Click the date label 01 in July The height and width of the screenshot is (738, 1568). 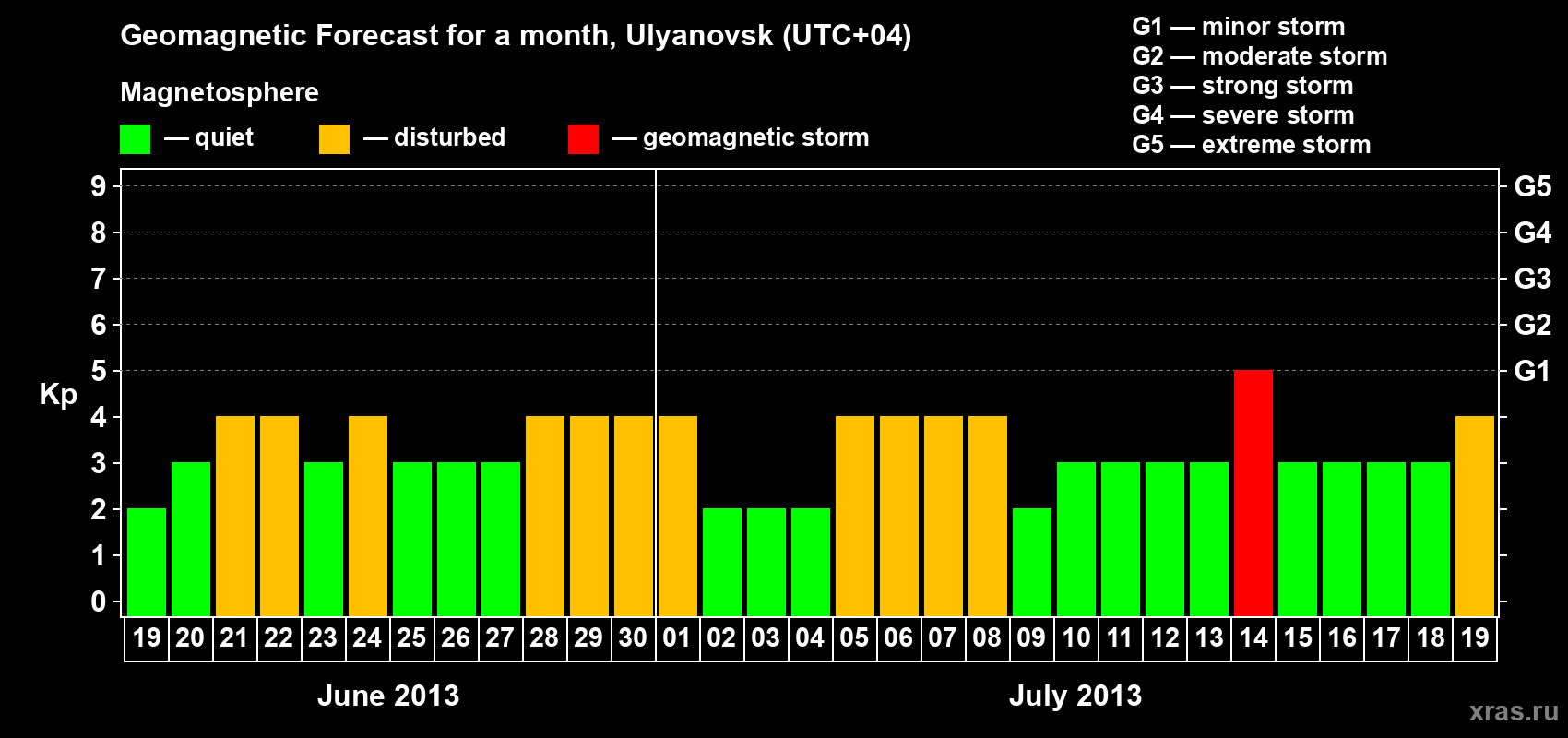click(x=677, y=637)
